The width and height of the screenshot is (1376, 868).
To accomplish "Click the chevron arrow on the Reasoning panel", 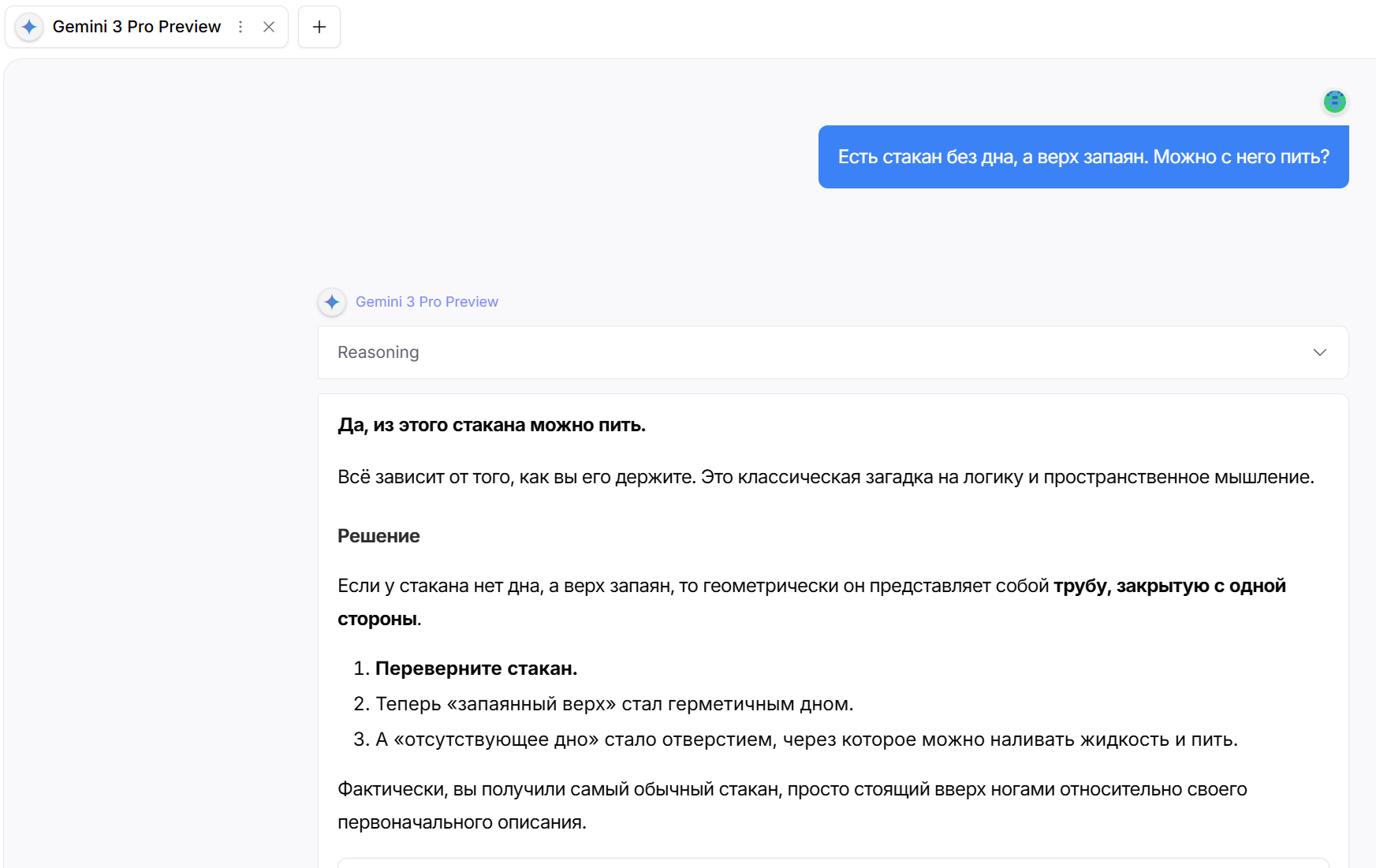I will coord(1319,352).
